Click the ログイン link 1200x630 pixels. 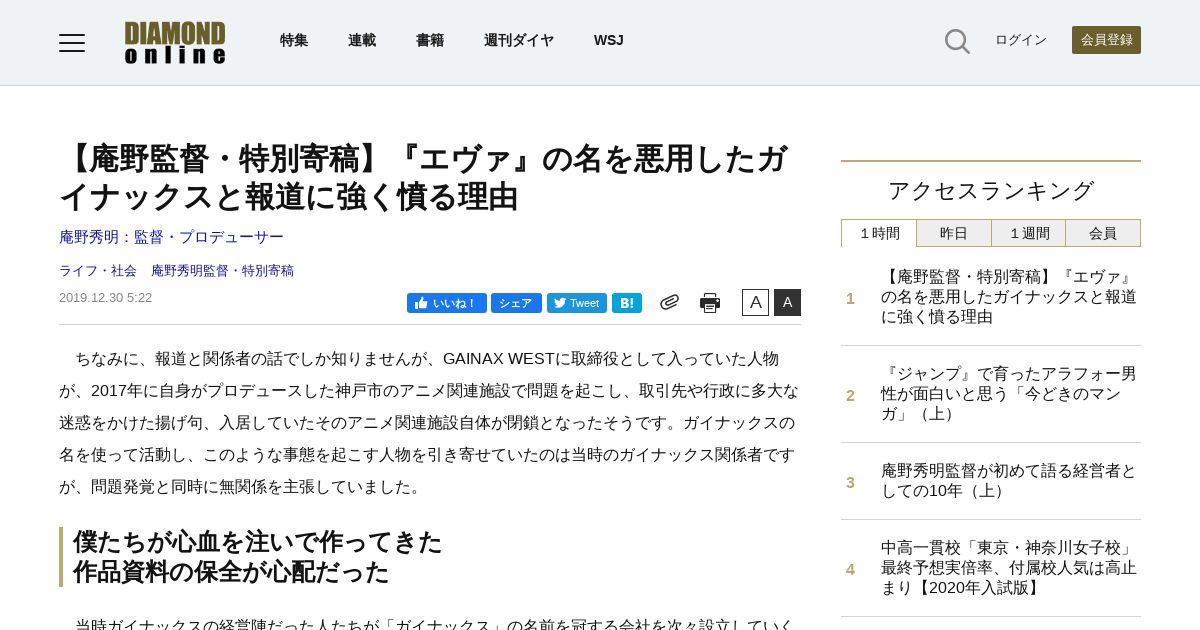coord(1021,40)
